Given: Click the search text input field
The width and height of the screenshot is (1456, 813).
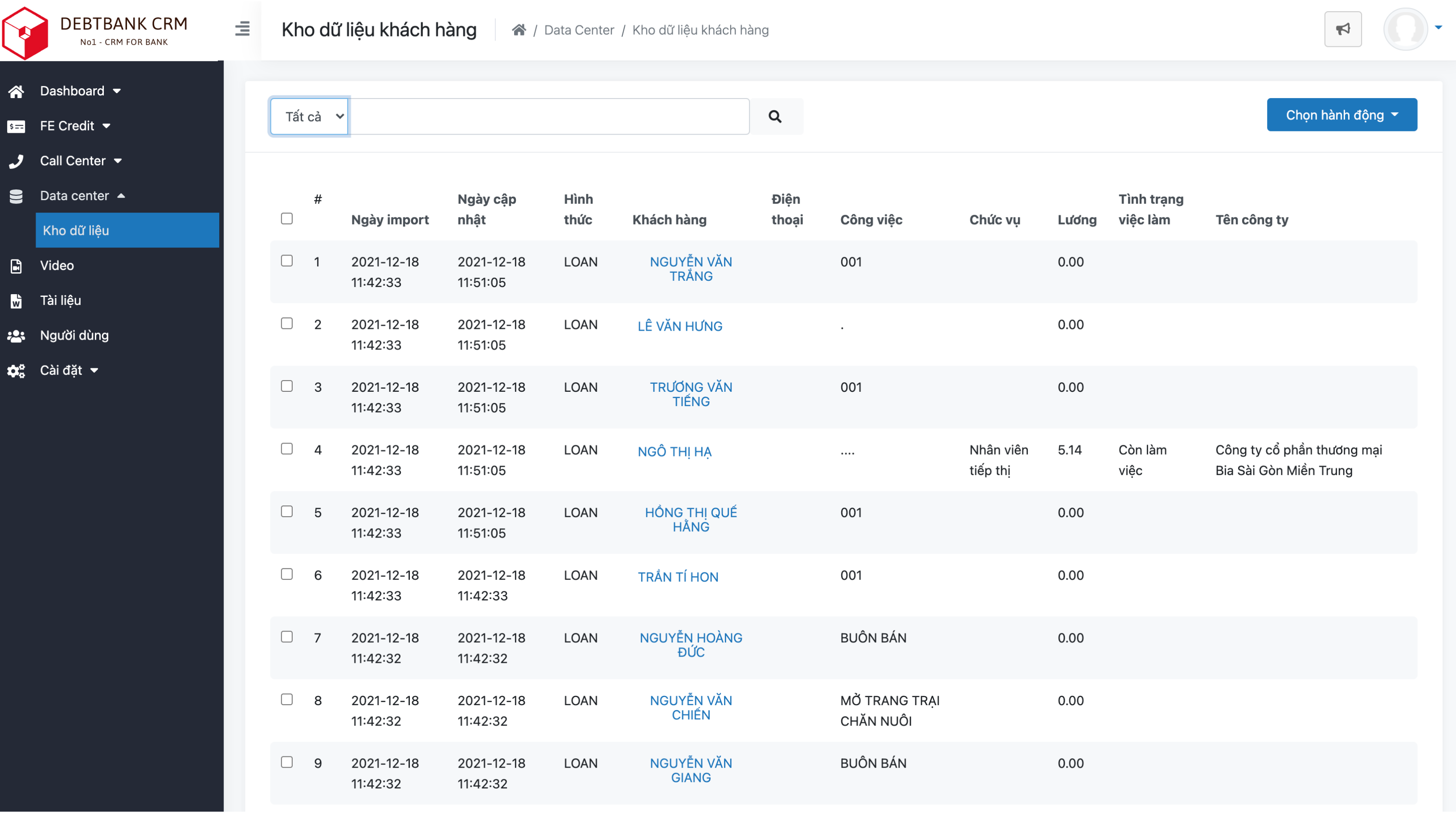Looking at the screenshot, I should (549, 116).
